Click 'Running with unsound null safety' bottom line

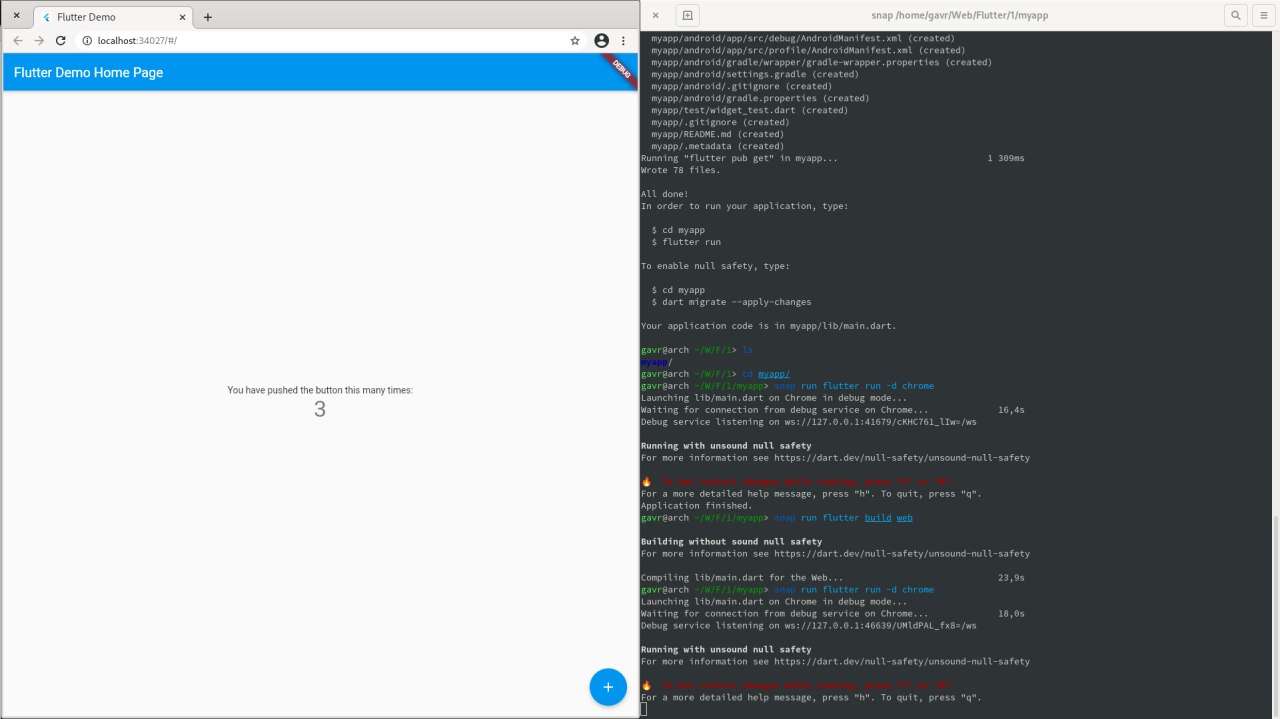(x=726, y=649)
